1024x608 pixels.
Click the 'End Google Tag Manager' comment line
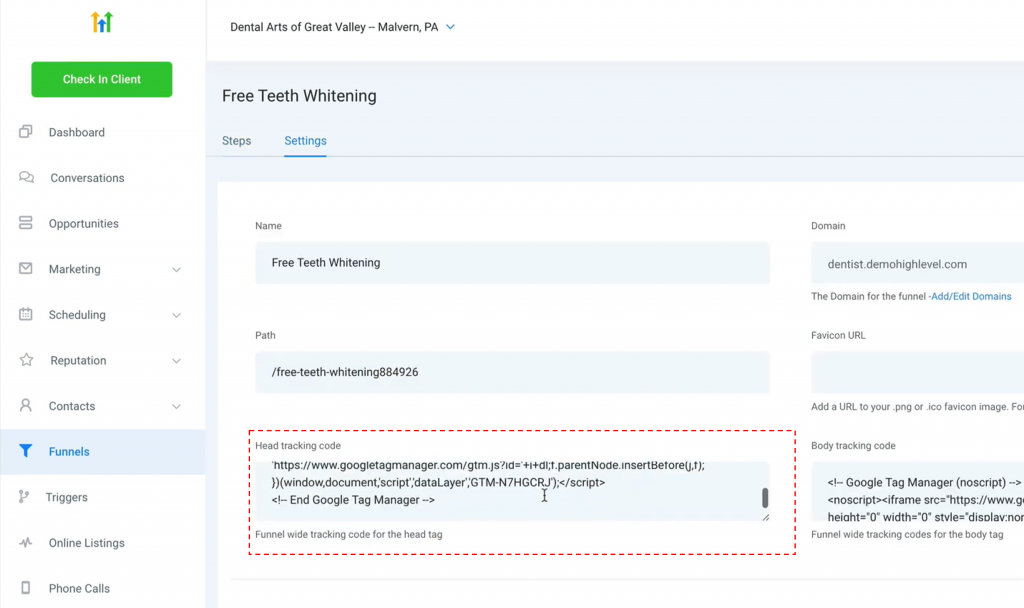coord(353,500)
